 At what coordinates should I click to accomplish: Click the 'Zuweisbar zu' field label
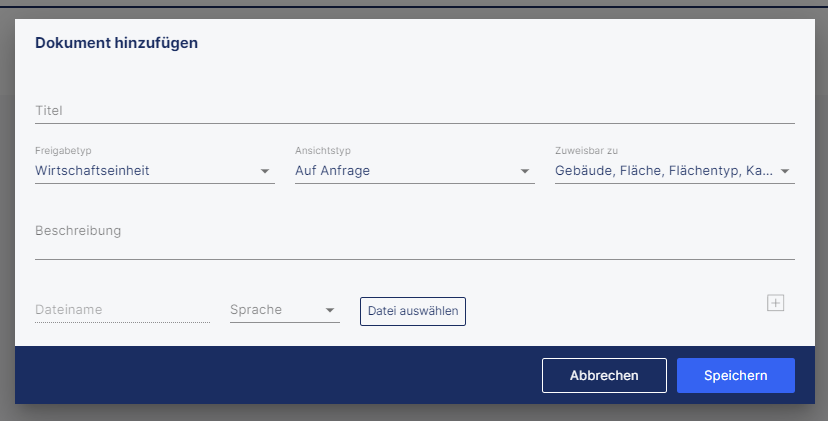pos(579,150)
